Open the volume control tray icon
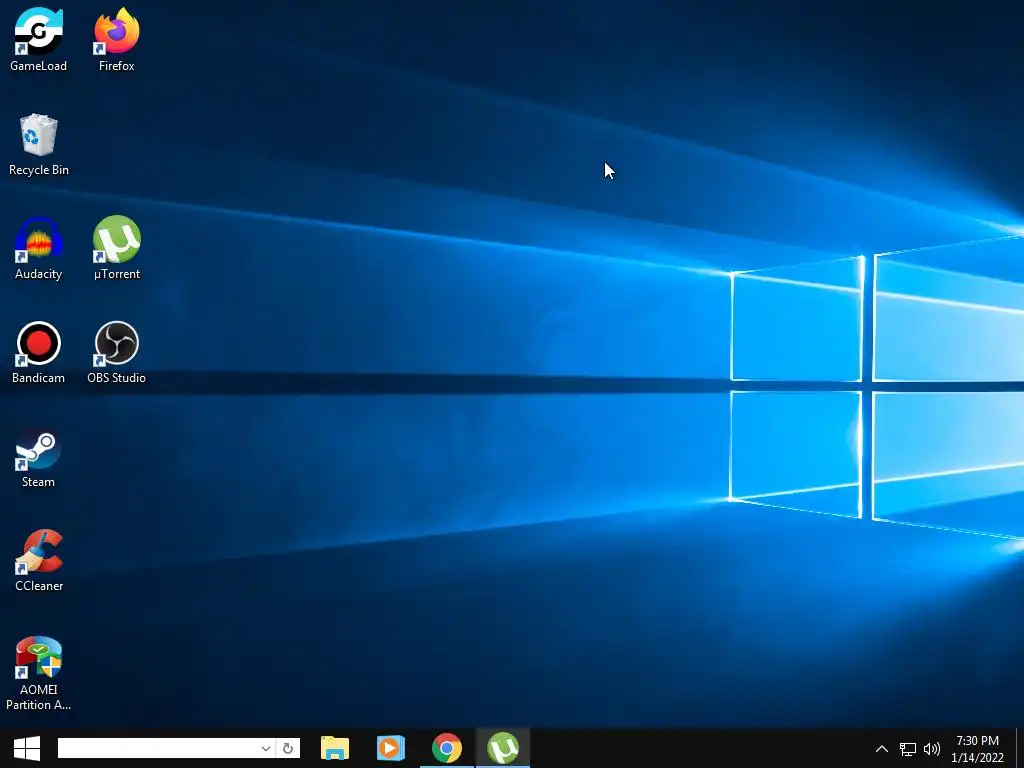 [x=932, y=748]
